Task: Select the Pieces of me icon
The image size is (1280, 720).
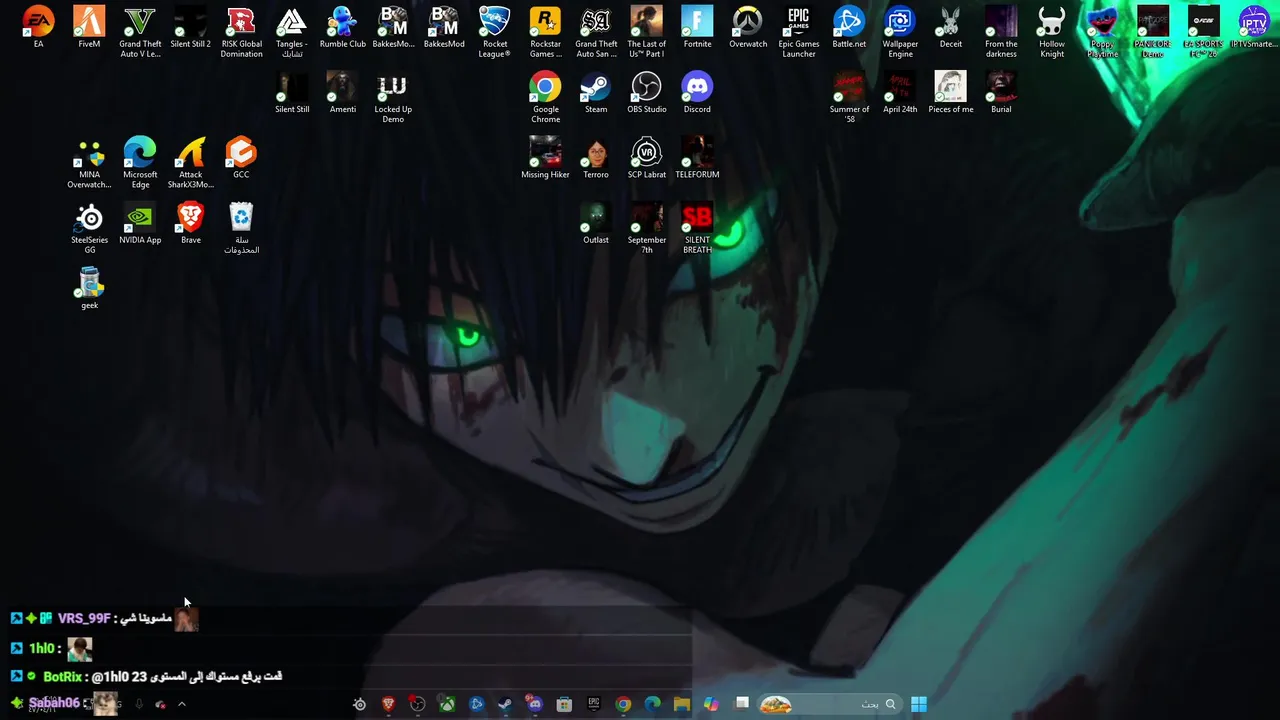Action: [951, 93]
